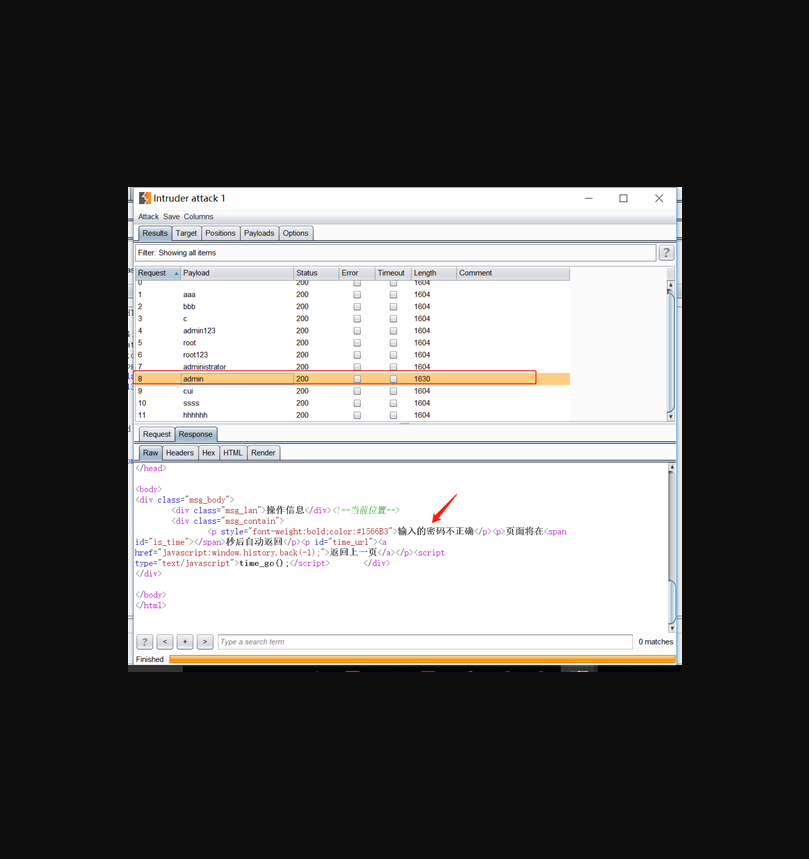Click the previous match '<' search button
This screenshot has width=809, height=859.
tap(165, 642)
